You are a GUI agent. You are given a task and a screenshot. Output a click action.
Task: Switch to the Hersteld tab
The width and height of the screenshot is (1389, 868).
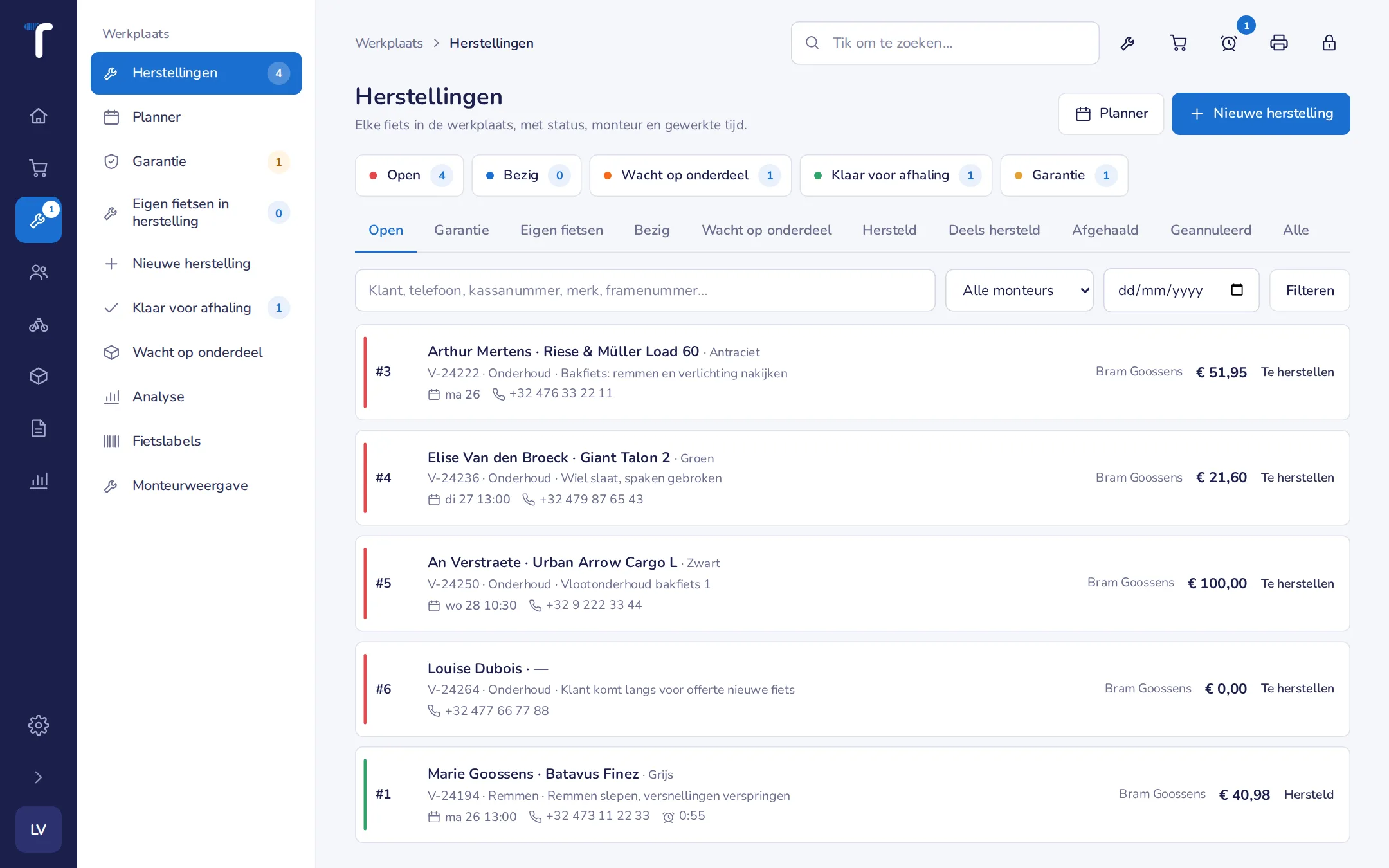click(x=889, y=230)
